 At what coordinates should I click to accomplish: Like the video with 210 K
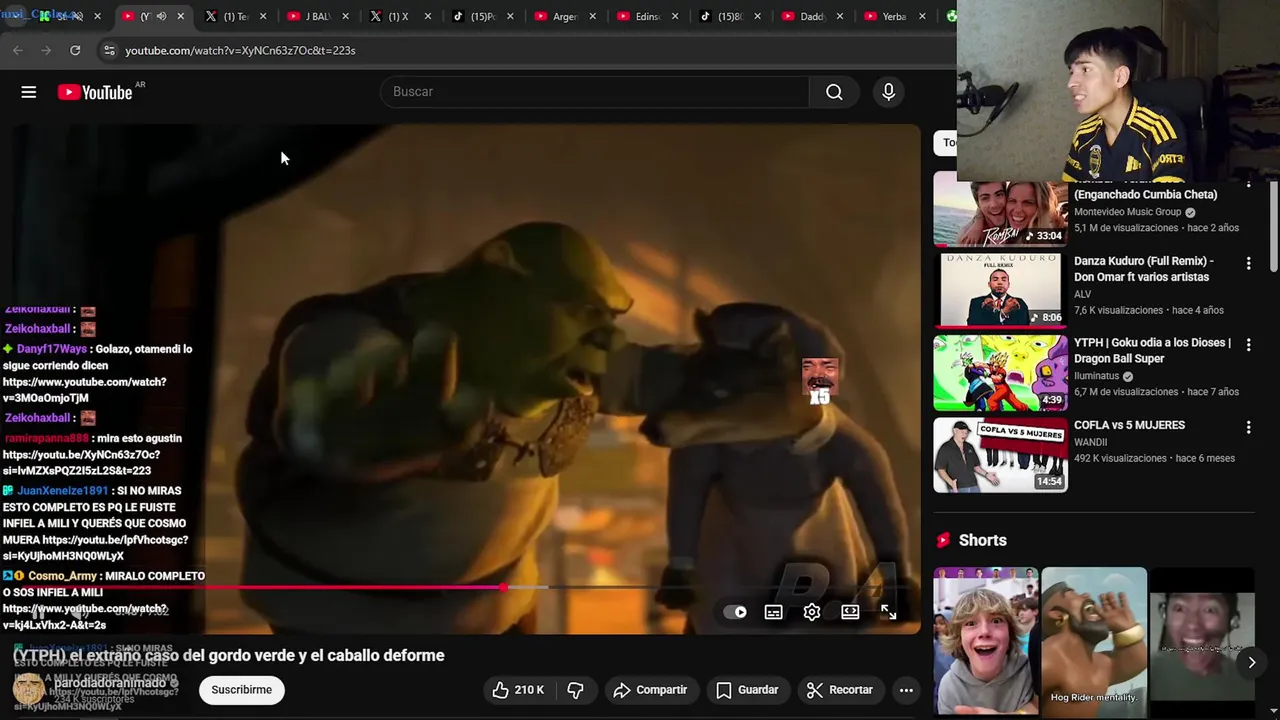coord(518,690)
